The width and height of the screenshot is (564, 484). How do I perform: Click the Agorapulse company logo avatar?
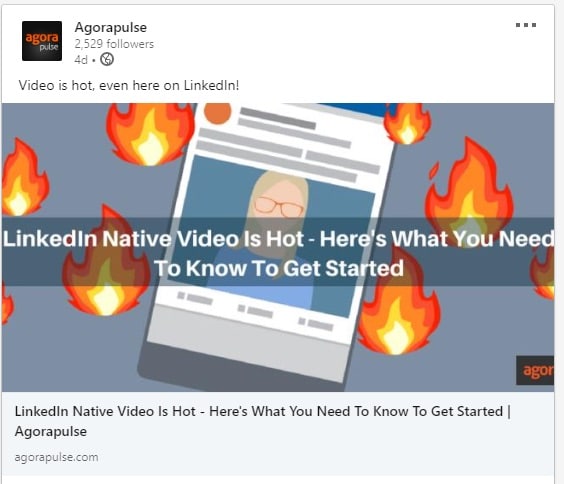pos(42,41)
